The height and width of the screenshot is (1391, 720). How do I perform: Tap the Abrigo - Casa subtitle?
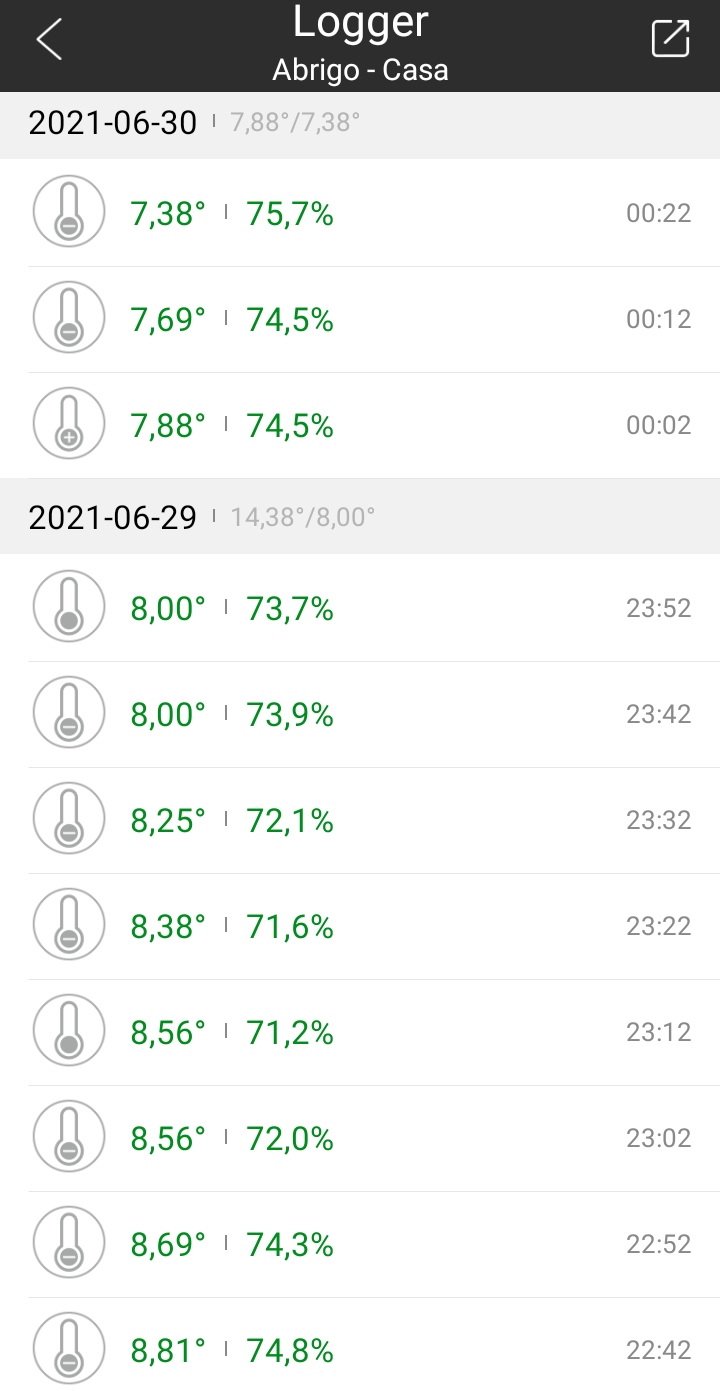point(360,70)
